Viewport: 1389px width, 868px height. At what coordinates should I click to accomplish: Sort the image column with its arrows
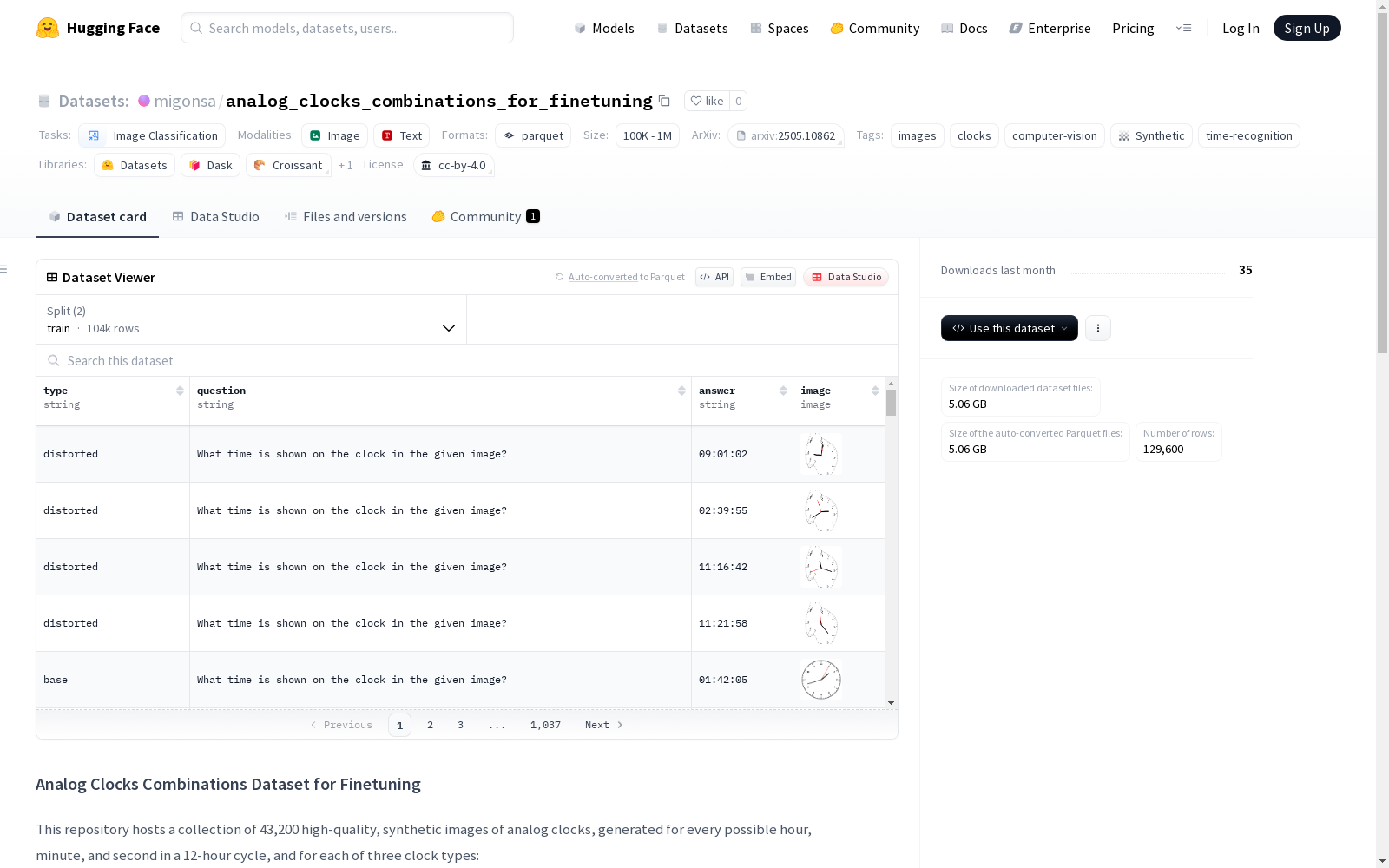coord(875,391)
